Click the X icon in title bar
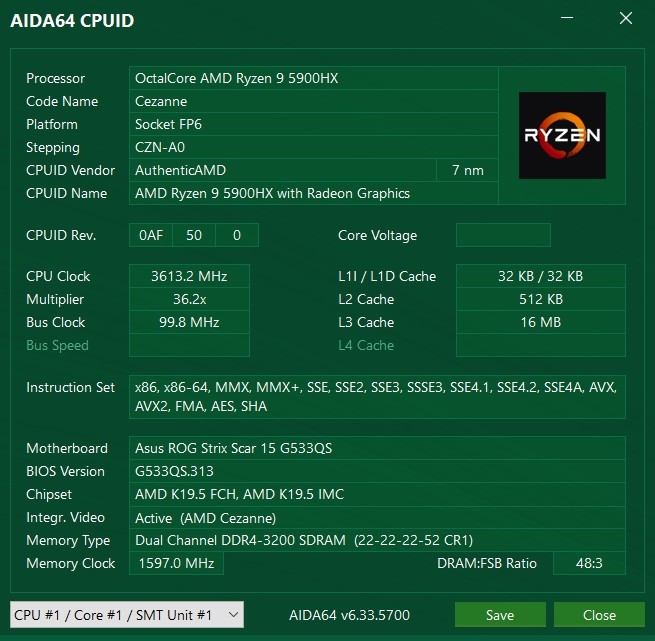655x641 pixels. [626, 18]
